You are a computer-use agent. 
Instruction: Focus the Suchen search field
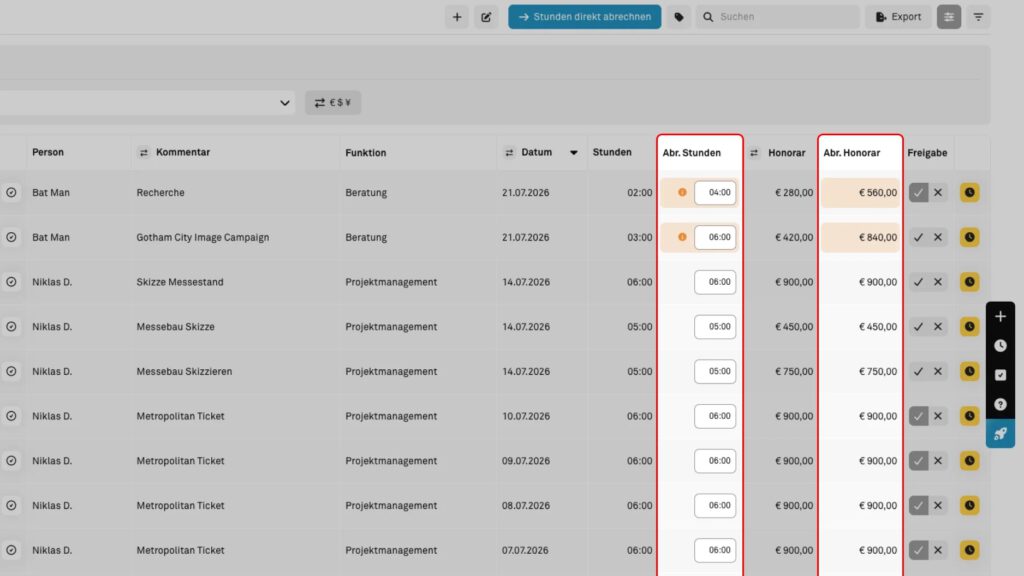(778, 17)
